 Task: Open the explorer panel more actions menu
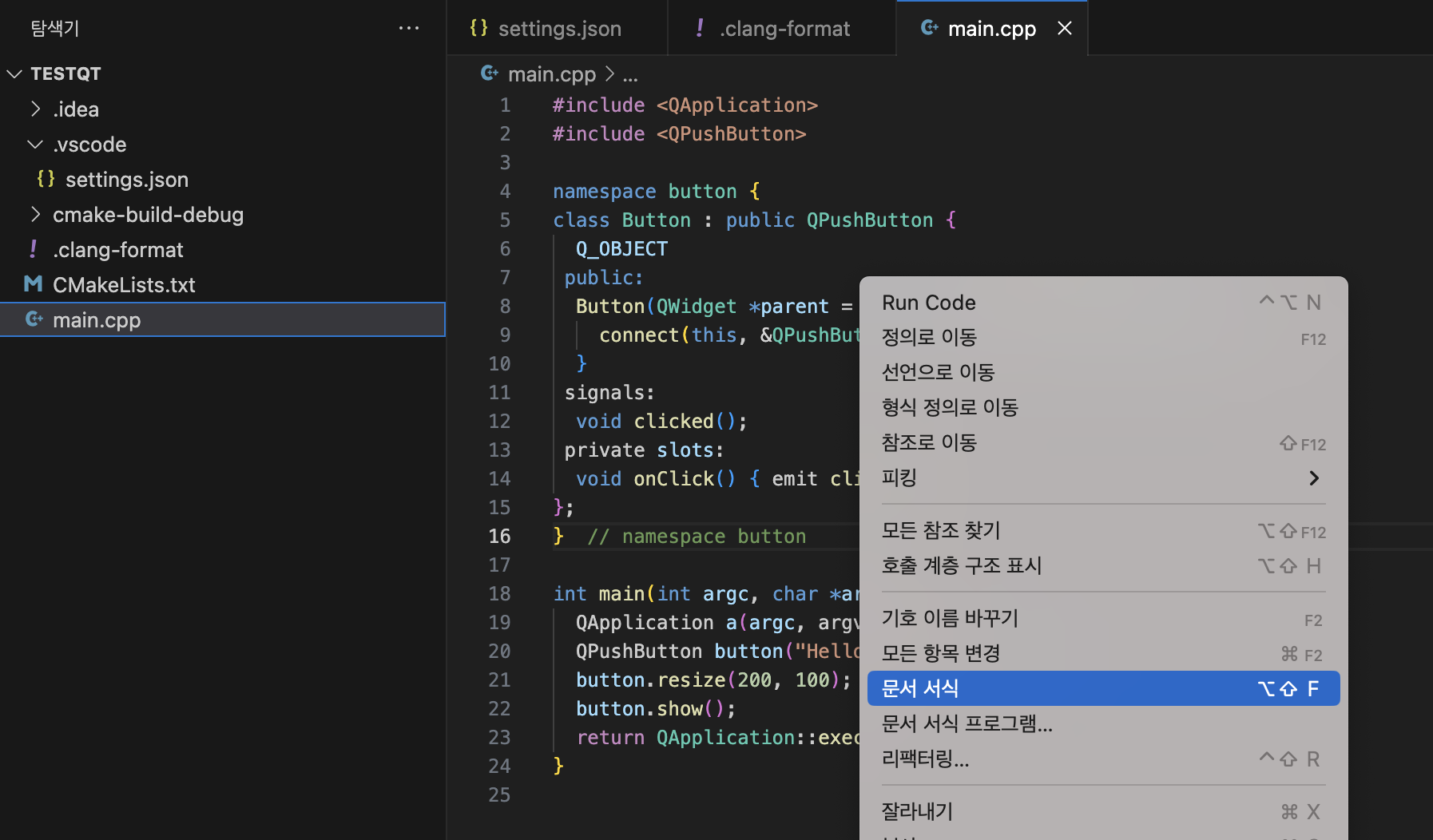(409, 28)
